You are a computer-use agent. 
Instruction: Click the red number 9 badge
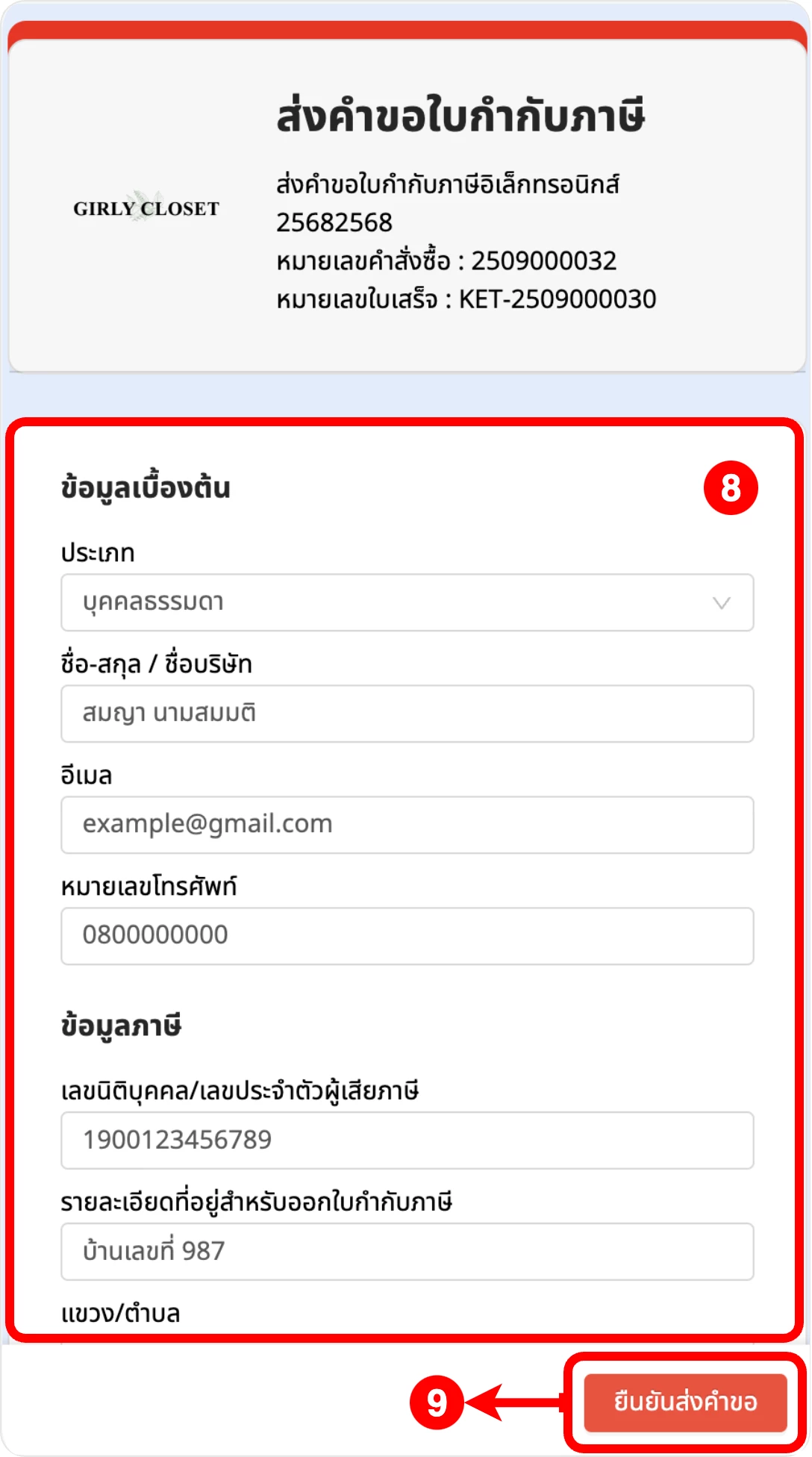437,1403
